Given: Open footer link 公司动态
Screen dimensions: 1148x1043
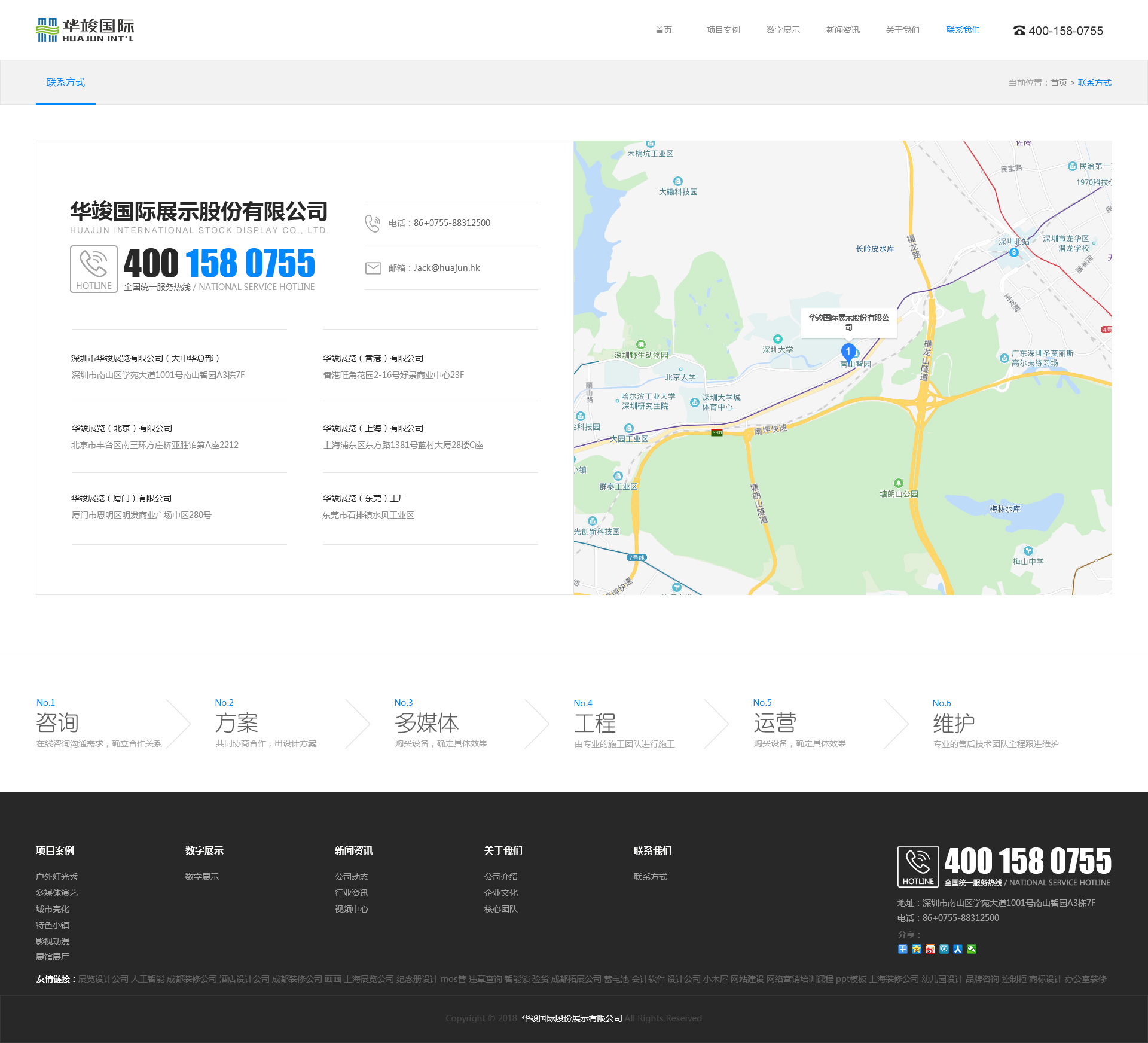Looking at the screenshot, I should click(352, 877).
